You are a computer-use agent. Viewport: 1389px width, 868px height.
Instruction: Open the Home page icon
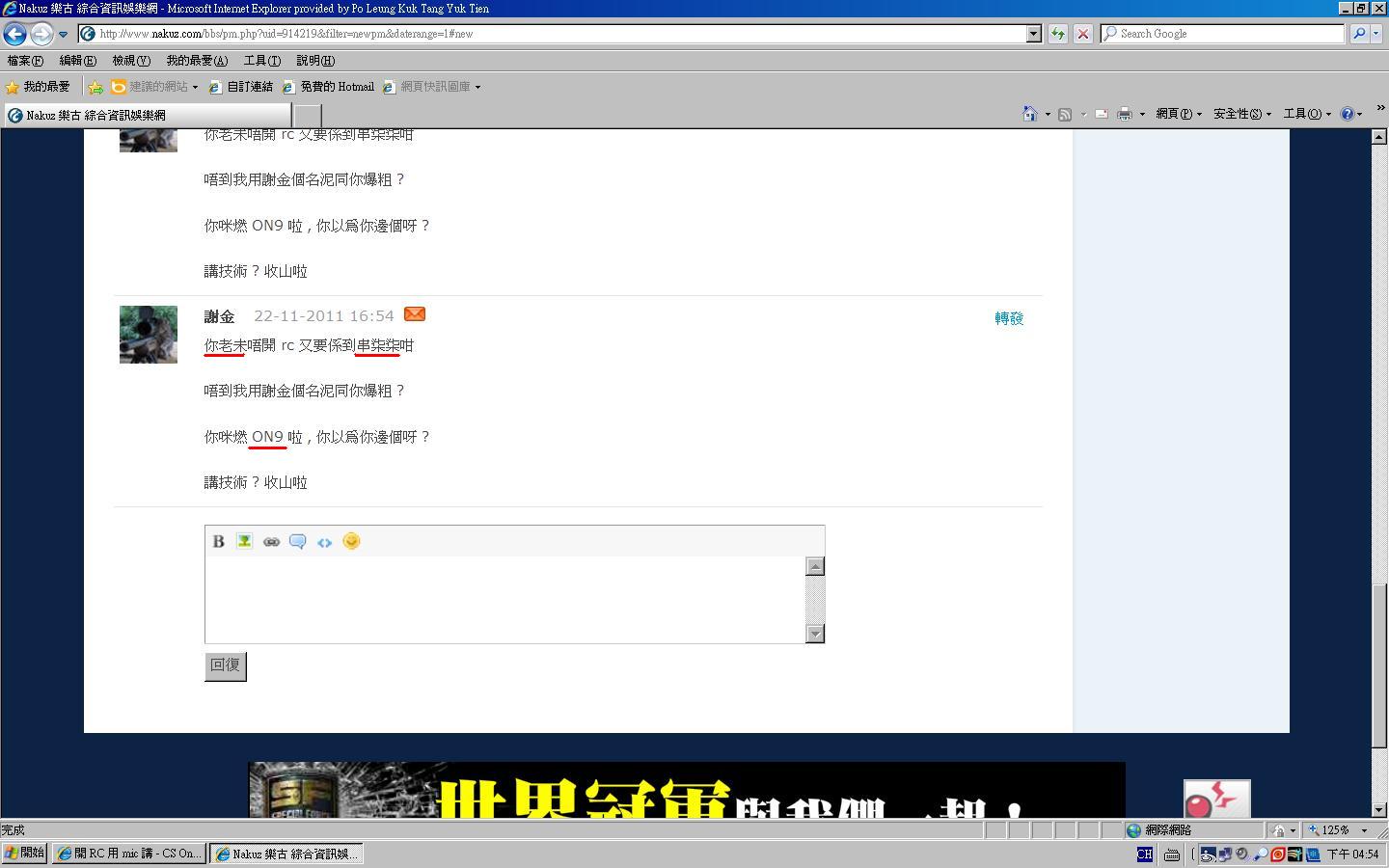1030,114
